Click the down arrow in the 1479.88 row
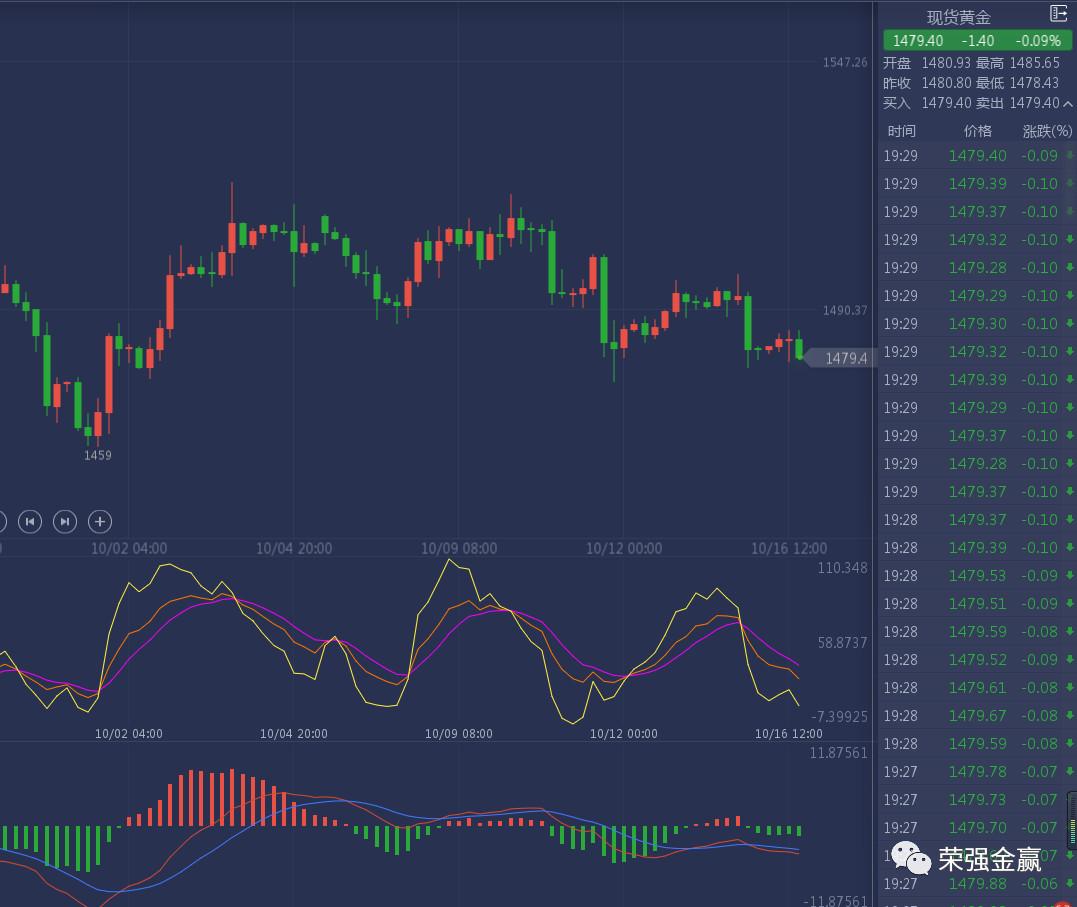This screenshot has width=1077, height=907. [x=1069, y=883]
